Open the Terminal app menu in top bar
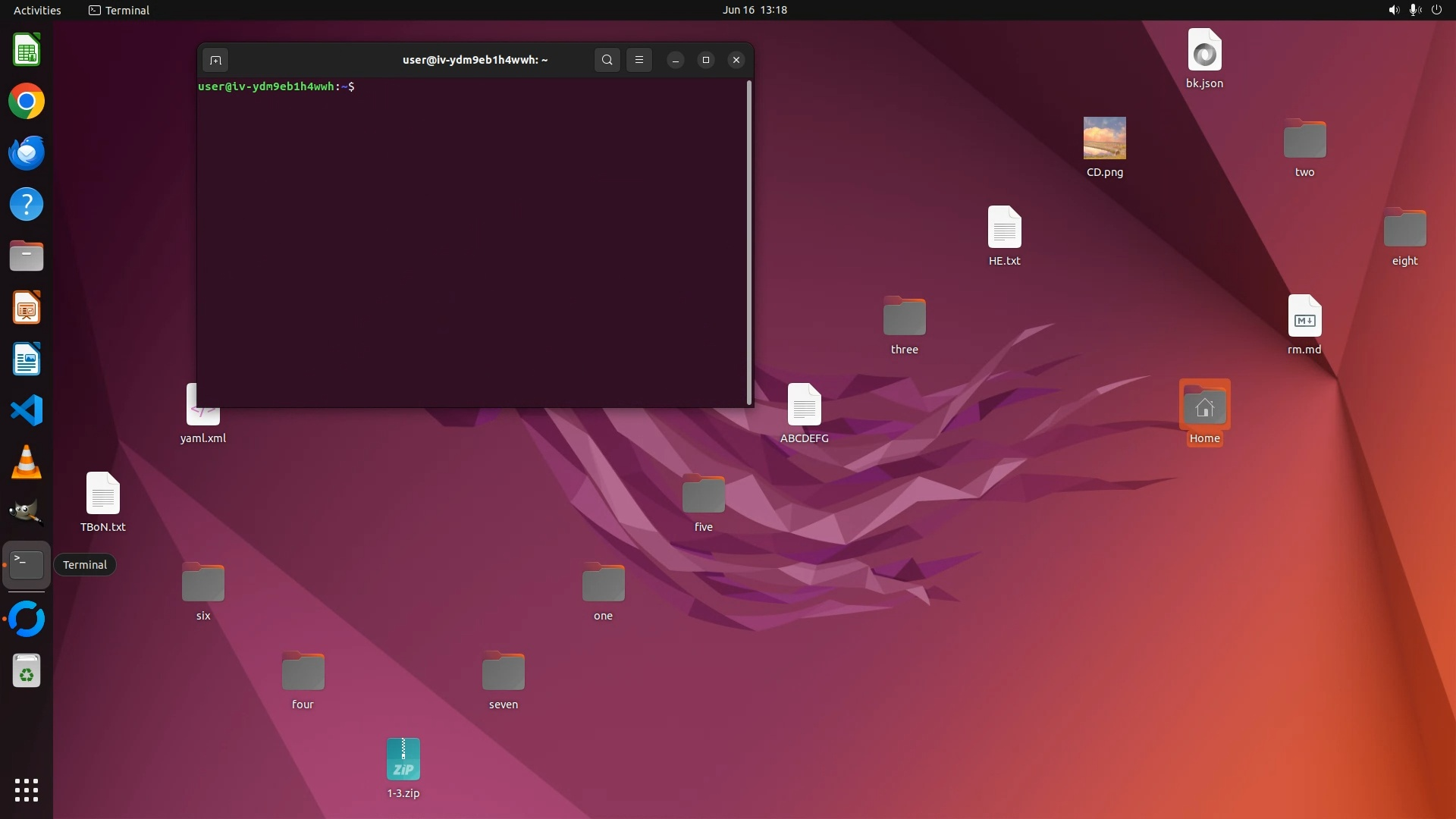This screenshot has height=819, width=1456. coord(119,10)
